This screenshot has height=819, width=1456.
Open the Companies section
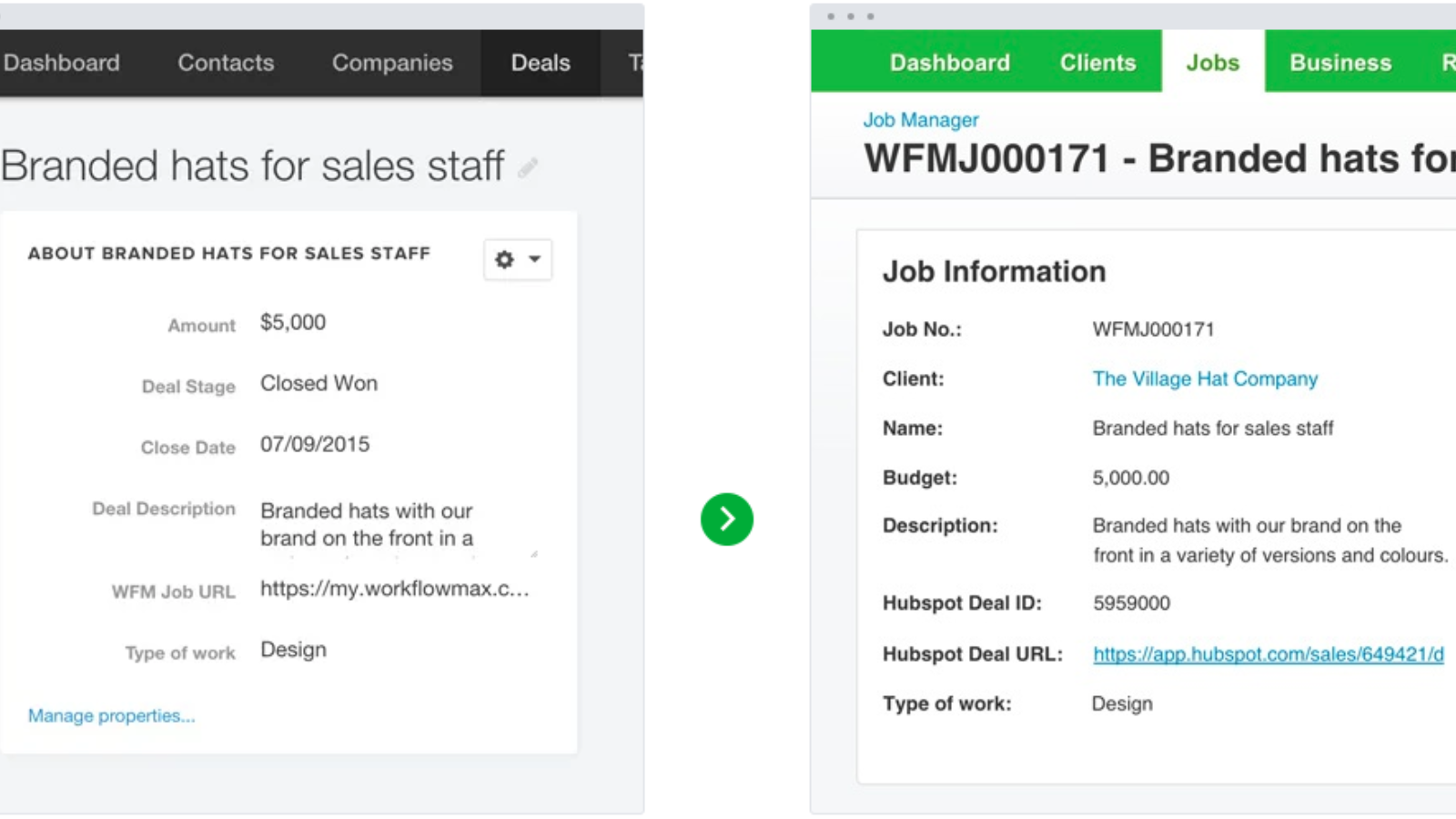click(392, 63)
